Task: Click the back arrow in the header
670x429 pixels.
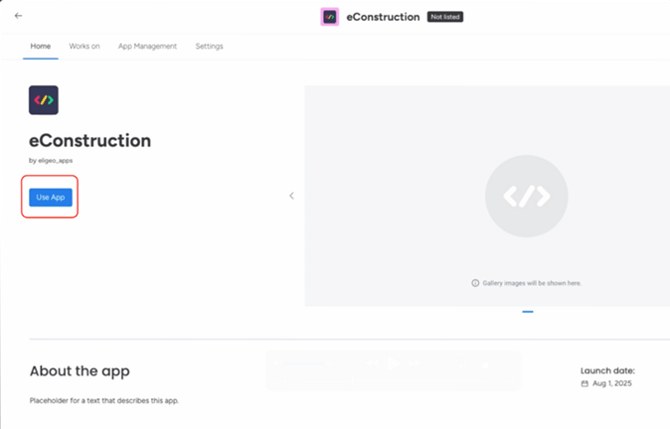Action: (18, 16)
